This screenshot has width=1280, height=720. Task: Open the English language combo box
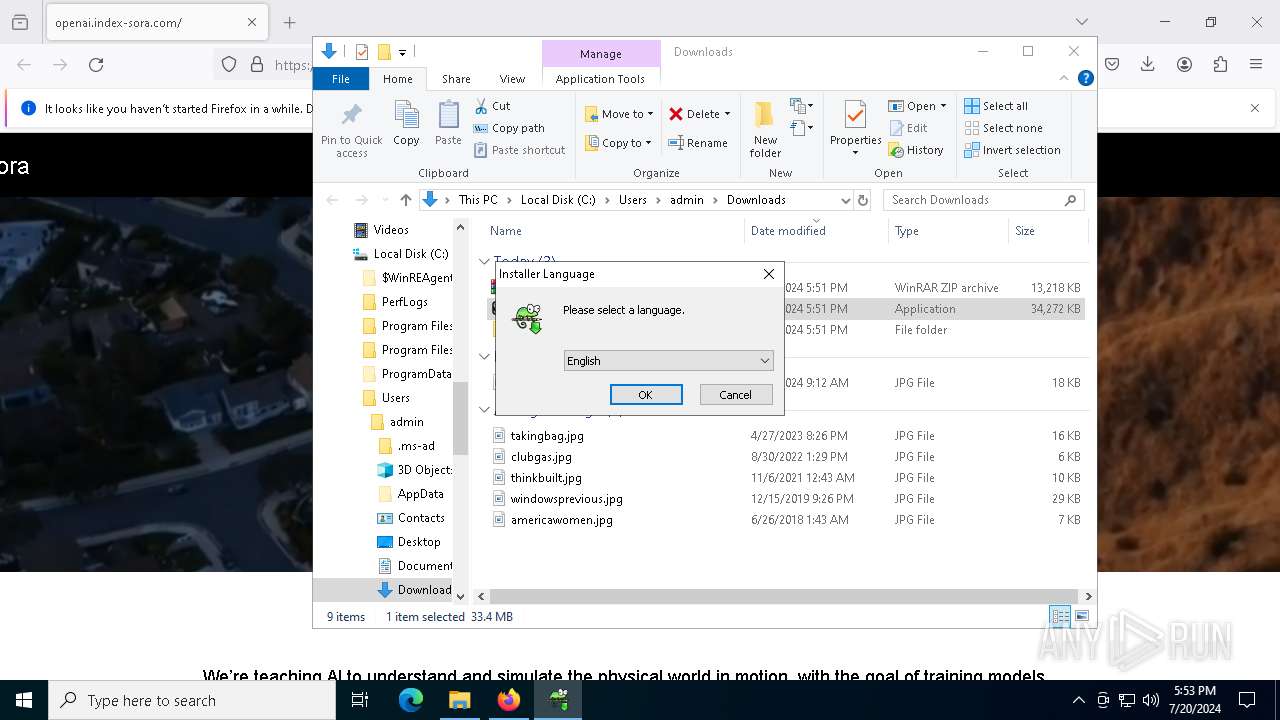pyautogui.click(x=668, y=361)
